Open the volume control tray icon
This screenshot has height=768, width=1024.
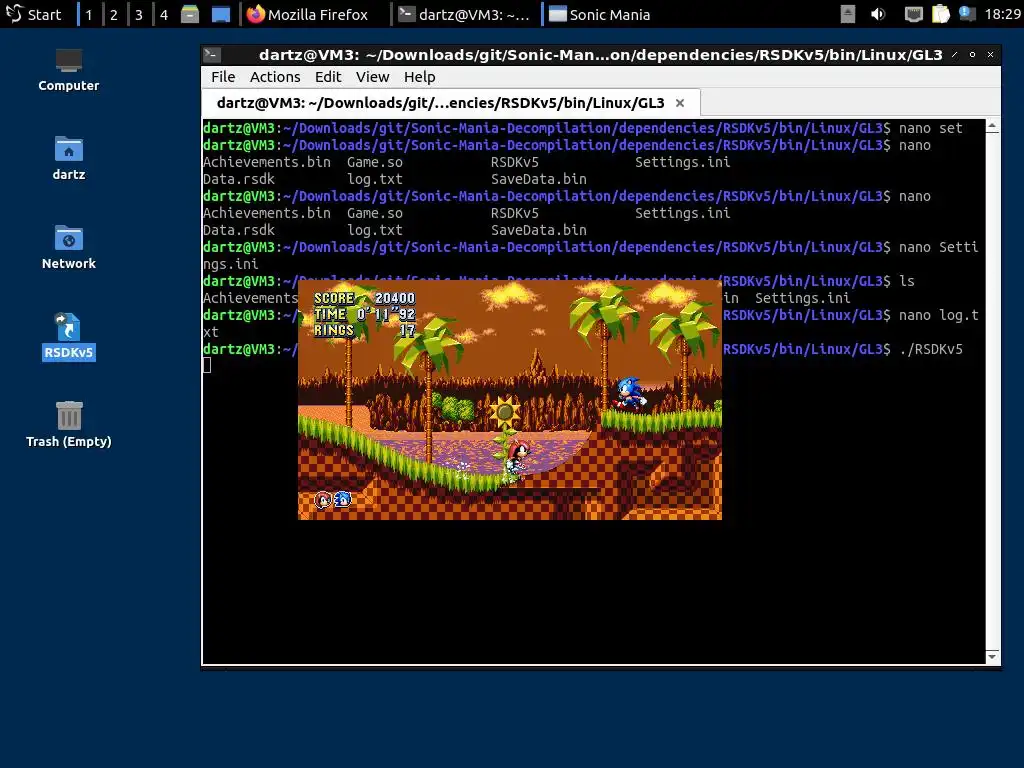click(878, 14)
